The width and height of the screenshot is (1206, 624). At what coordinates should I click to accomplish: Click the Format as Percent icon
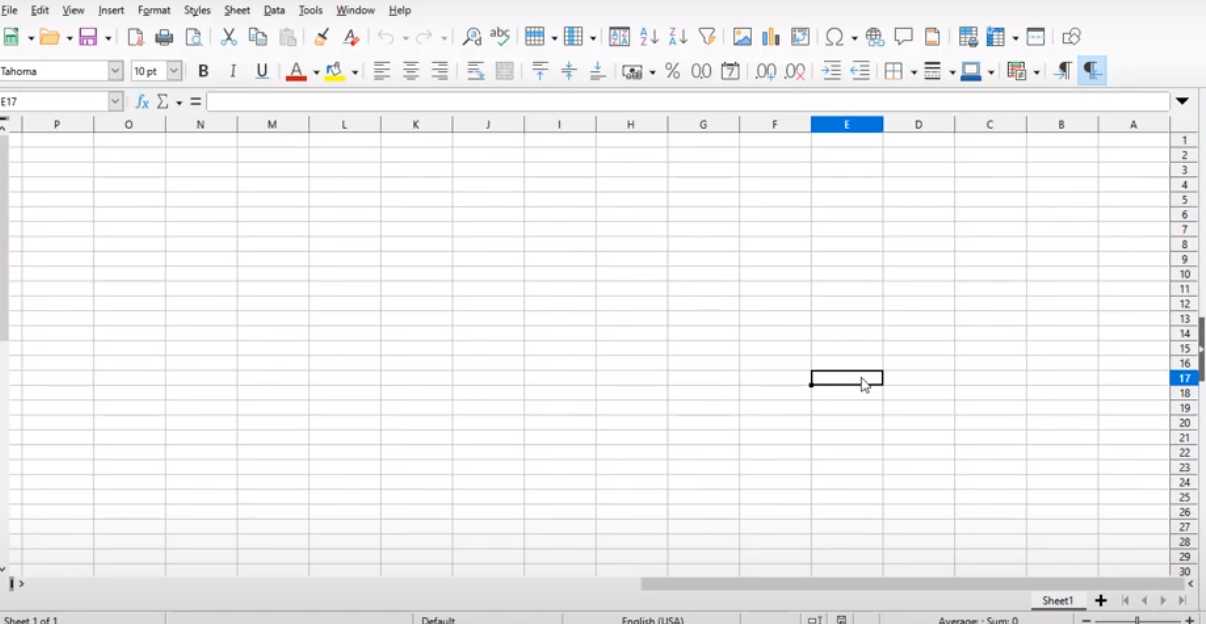click(672, 71)
